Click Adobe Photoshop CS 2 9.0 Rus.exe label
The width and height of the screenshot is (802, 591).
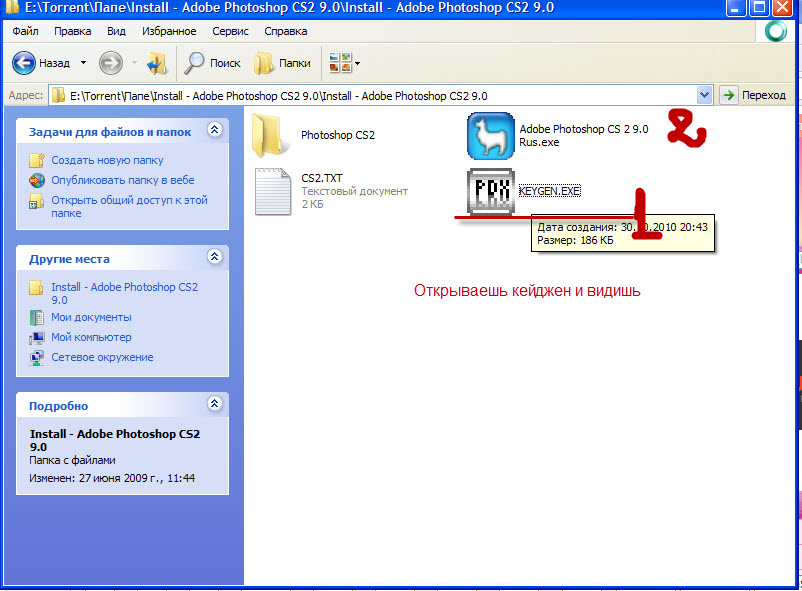(x=584, y=136)
